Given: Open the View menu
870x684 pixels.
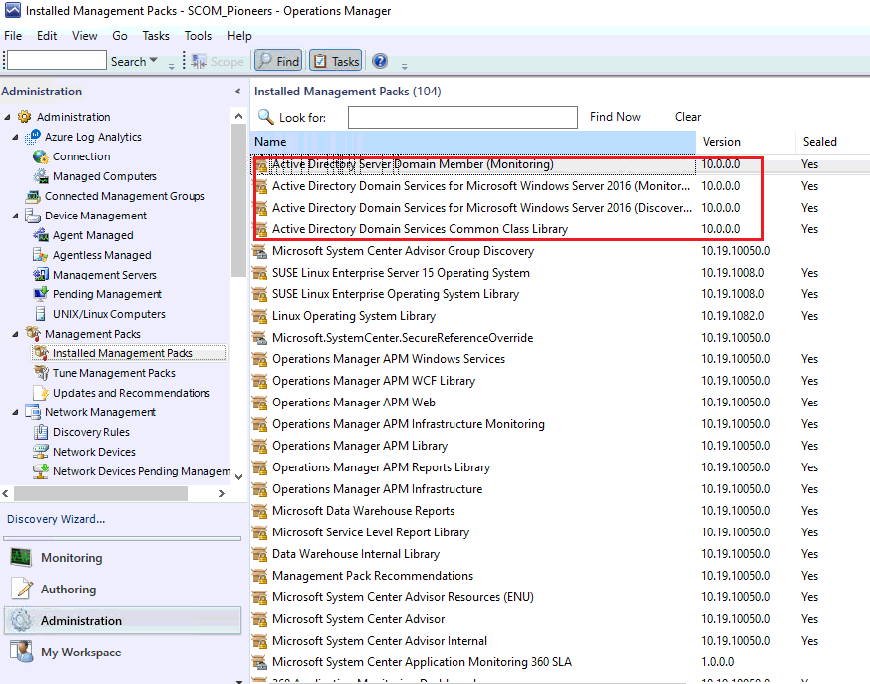Looking at the screenshot, I should 84,36.
